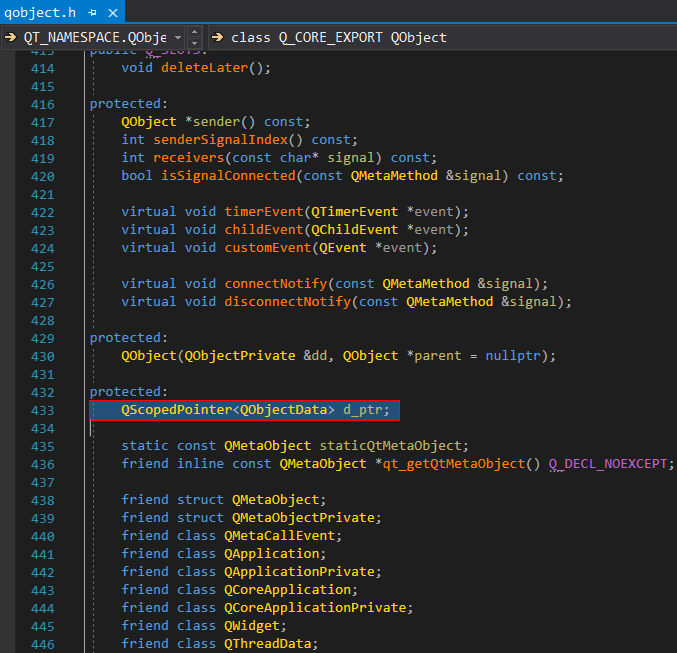Image resolution: width=677 pixels, height=653 pixels.
Task: Click QMetaObjectPrivate in line 439
Action: [304, 518]
